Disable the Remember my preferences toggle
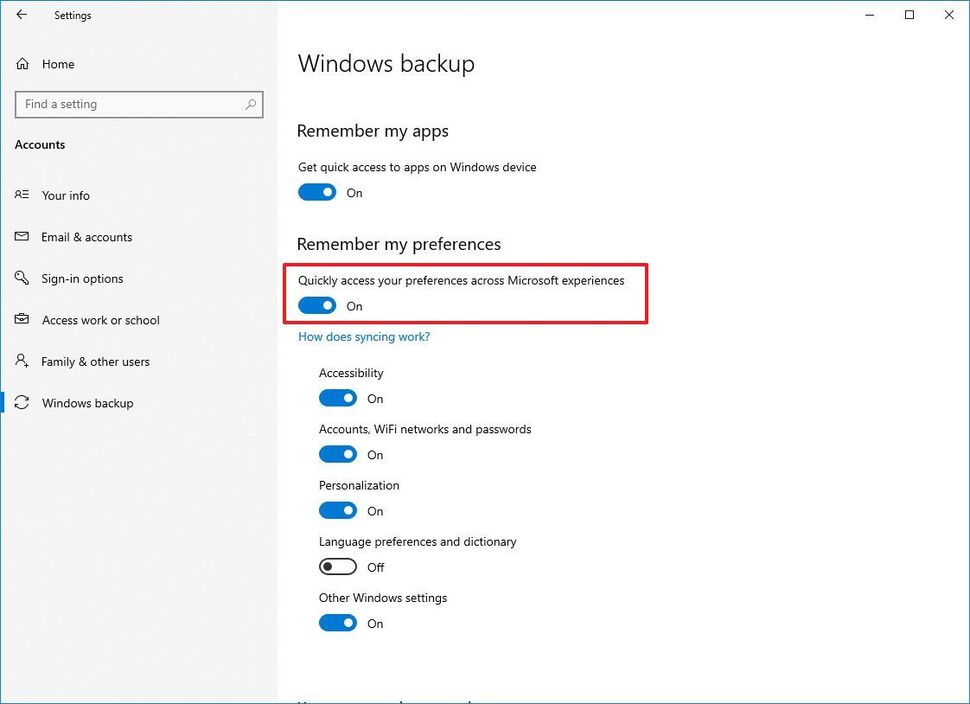Image resolution: width=970 pixels, height=704 pixels. click(x=317, y=306)
